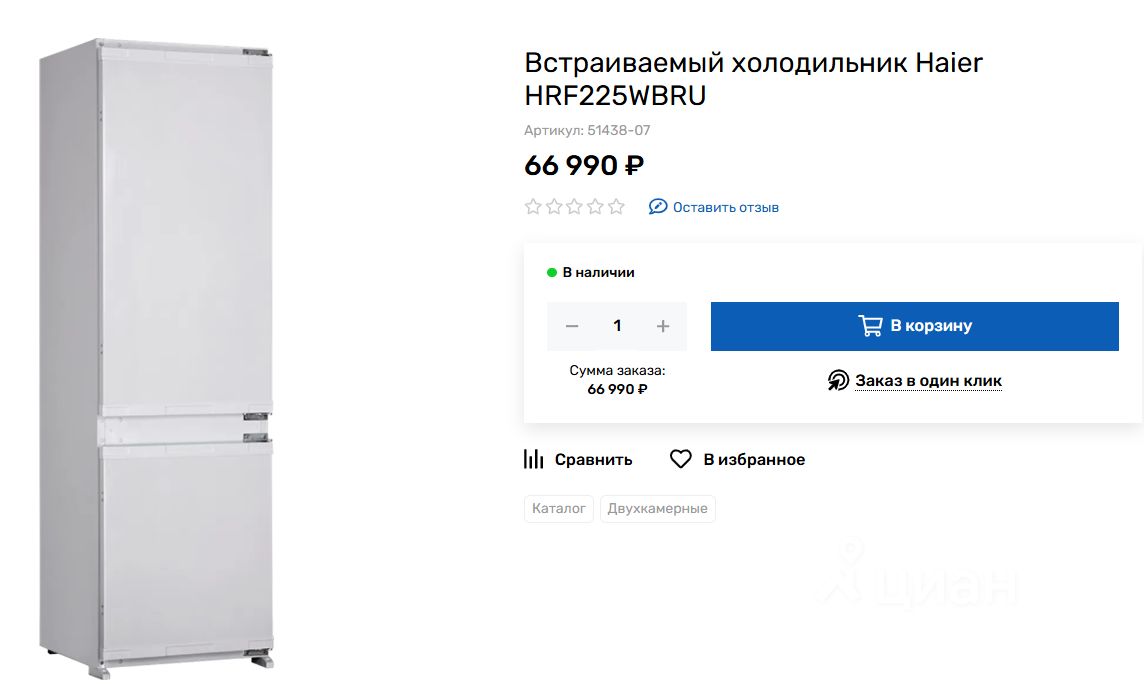Image resolution: width=1144 pixels, height=684 pixels.
Task: Click the one-click order cursor icon
Action: coord(838,381)
